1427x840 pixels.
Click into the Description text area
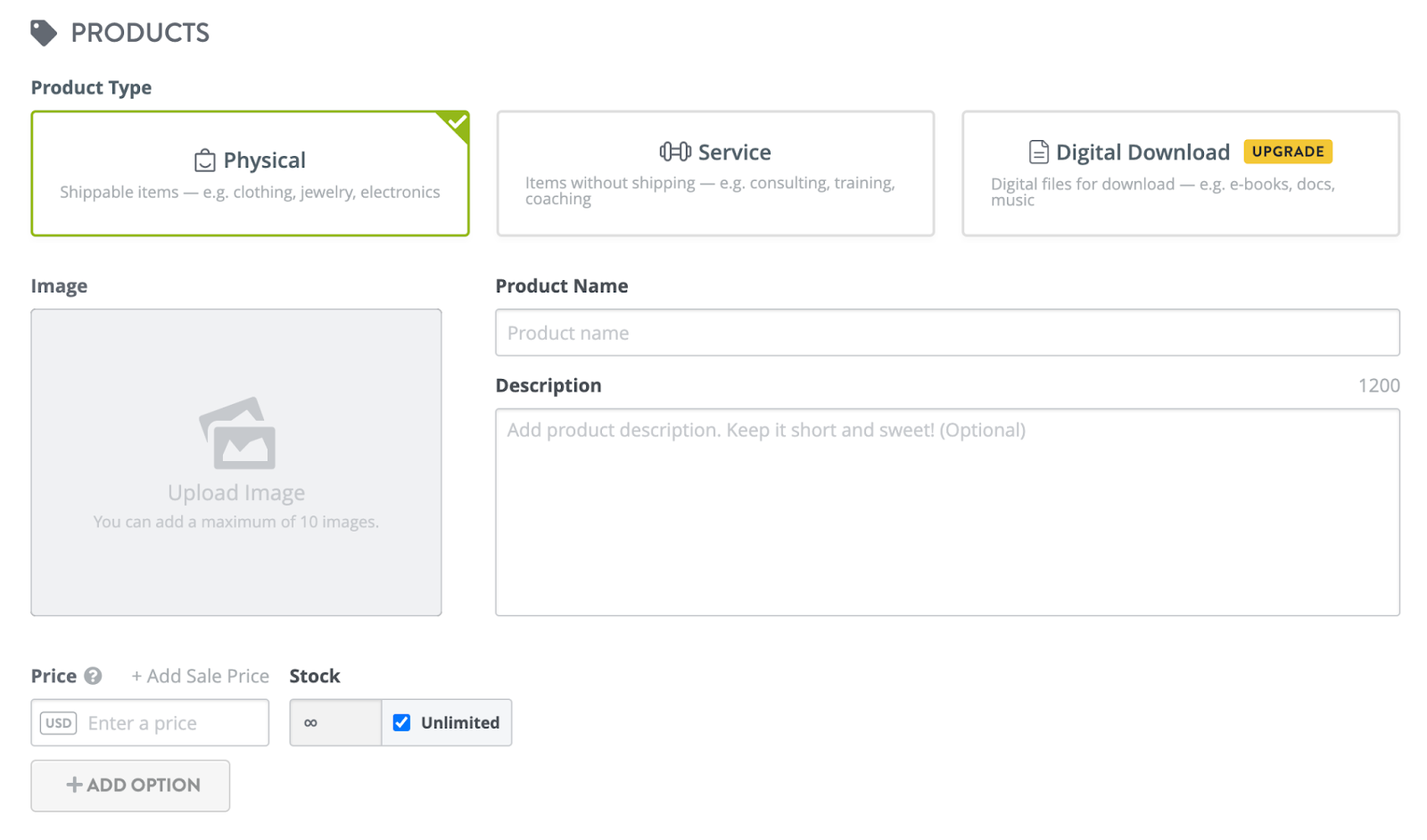pos(947,512)
